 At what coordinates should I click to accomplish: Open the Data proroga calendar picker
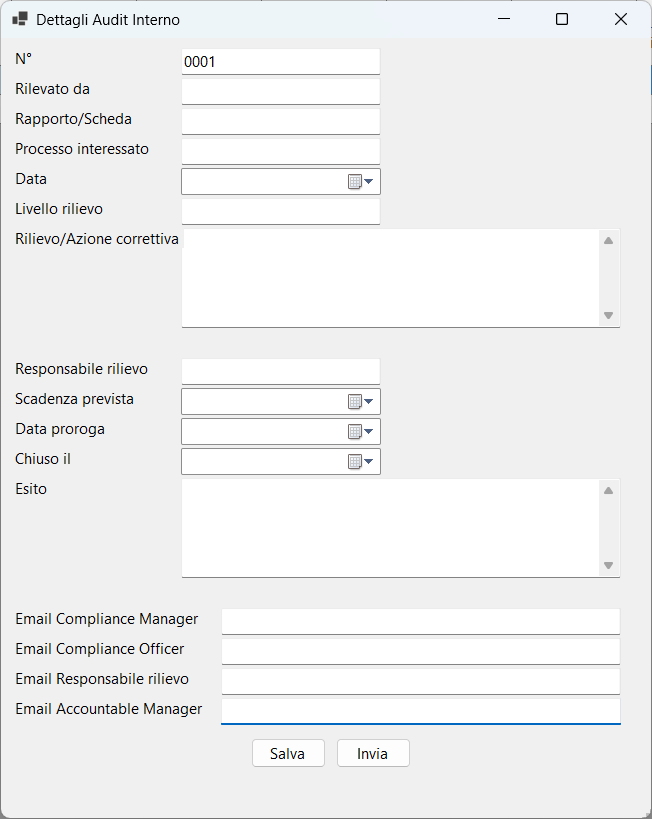click(x=359, y=431)
